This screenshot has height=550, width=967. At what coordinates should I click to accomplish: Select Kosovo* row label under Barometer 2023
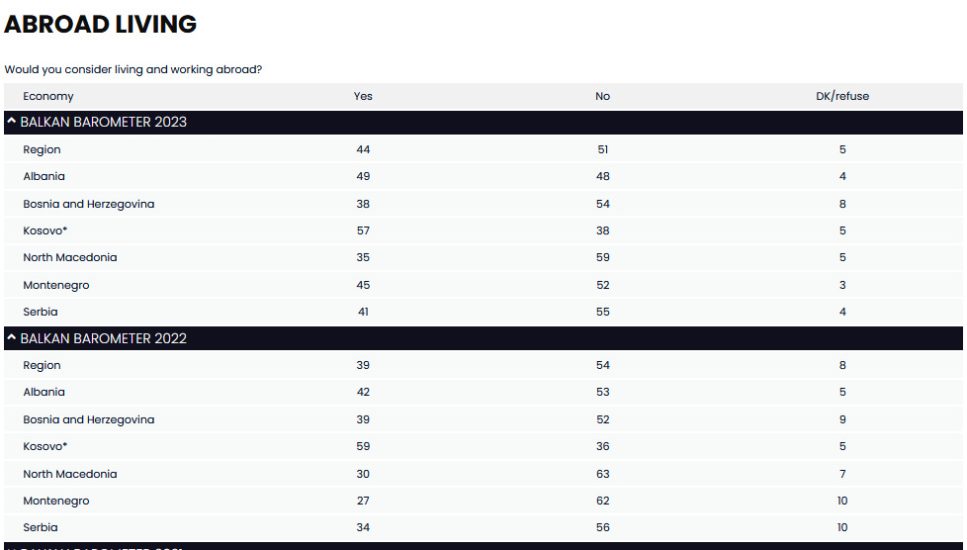click(x=45, y=231)
